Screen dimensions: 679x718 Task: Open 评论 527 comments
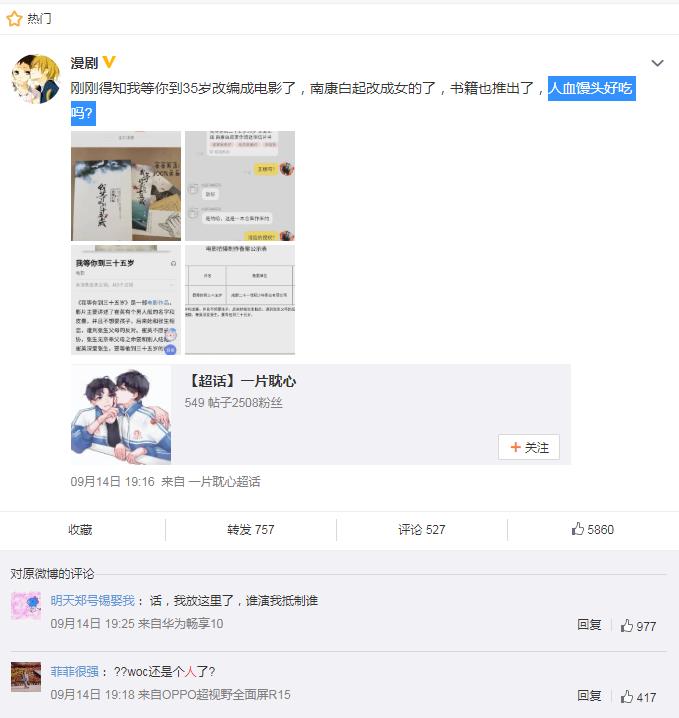click(421, 529)
